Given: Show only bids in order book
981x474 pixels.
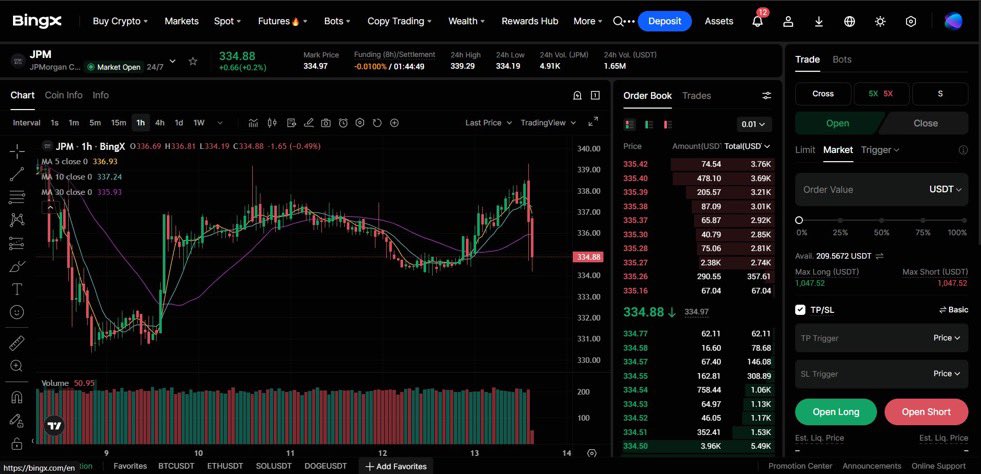Looking at the screenshot, I should [649, 124].
